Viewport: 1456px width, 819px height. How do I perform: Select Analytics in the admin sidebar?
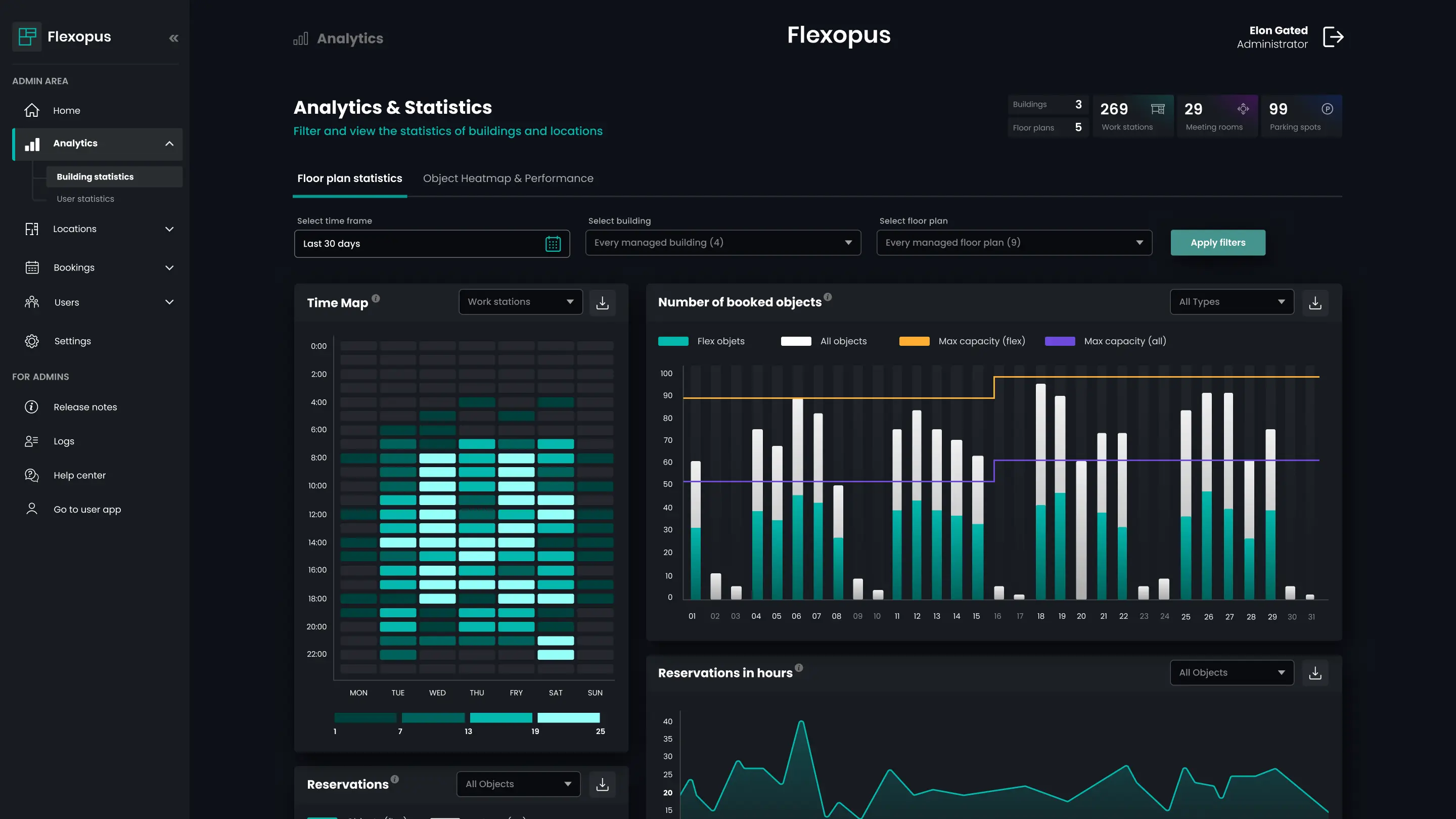point(75,143)
